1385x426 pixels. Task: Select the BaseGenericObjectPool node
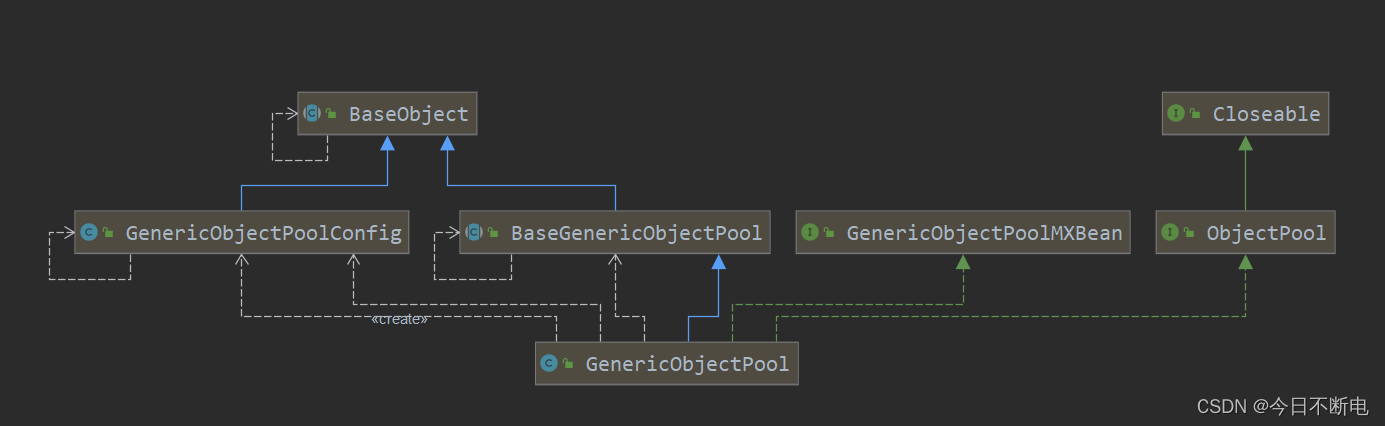click(616, 233)
